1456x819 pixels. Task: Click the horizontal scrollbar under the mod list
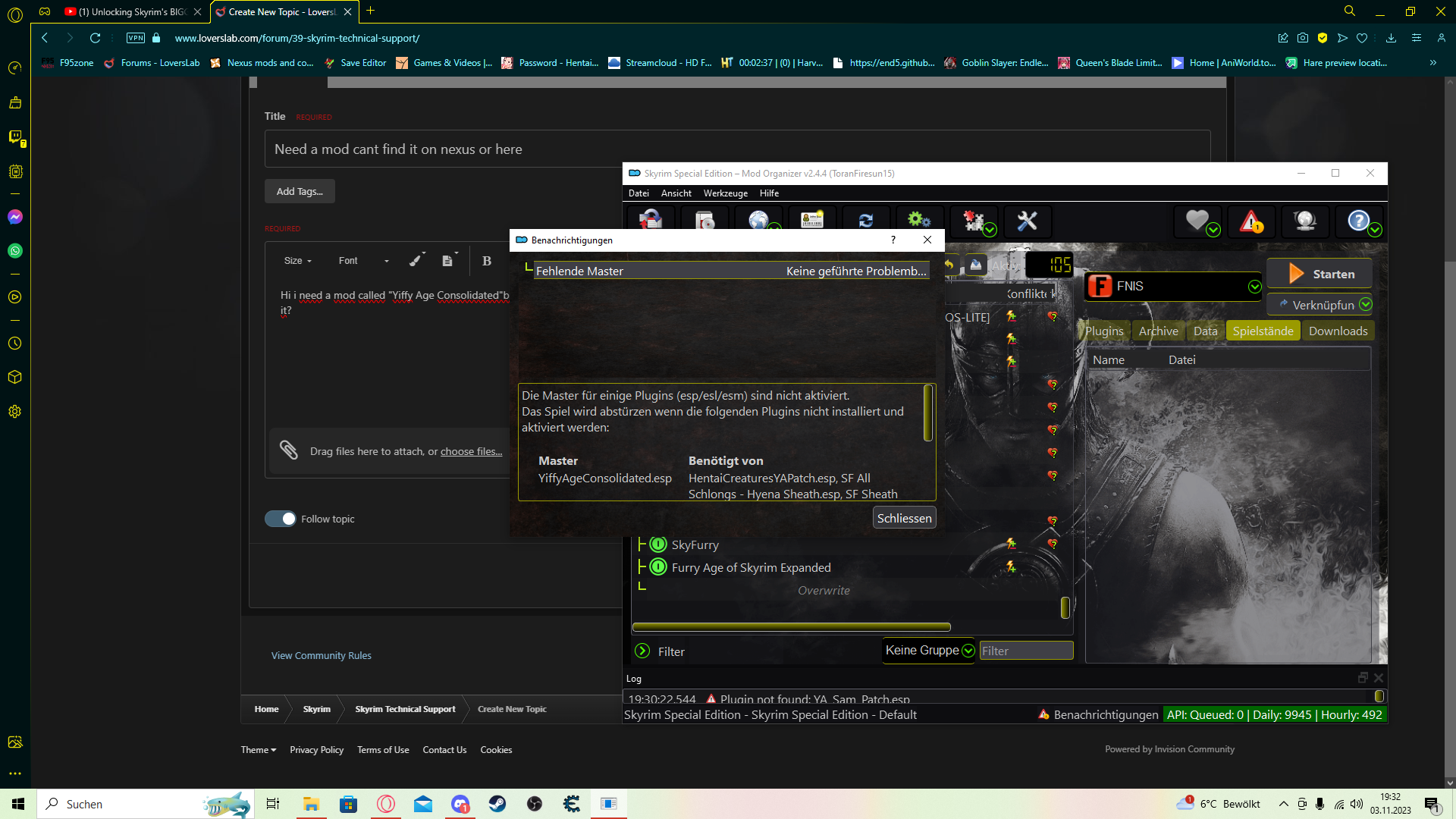[791, 626]
